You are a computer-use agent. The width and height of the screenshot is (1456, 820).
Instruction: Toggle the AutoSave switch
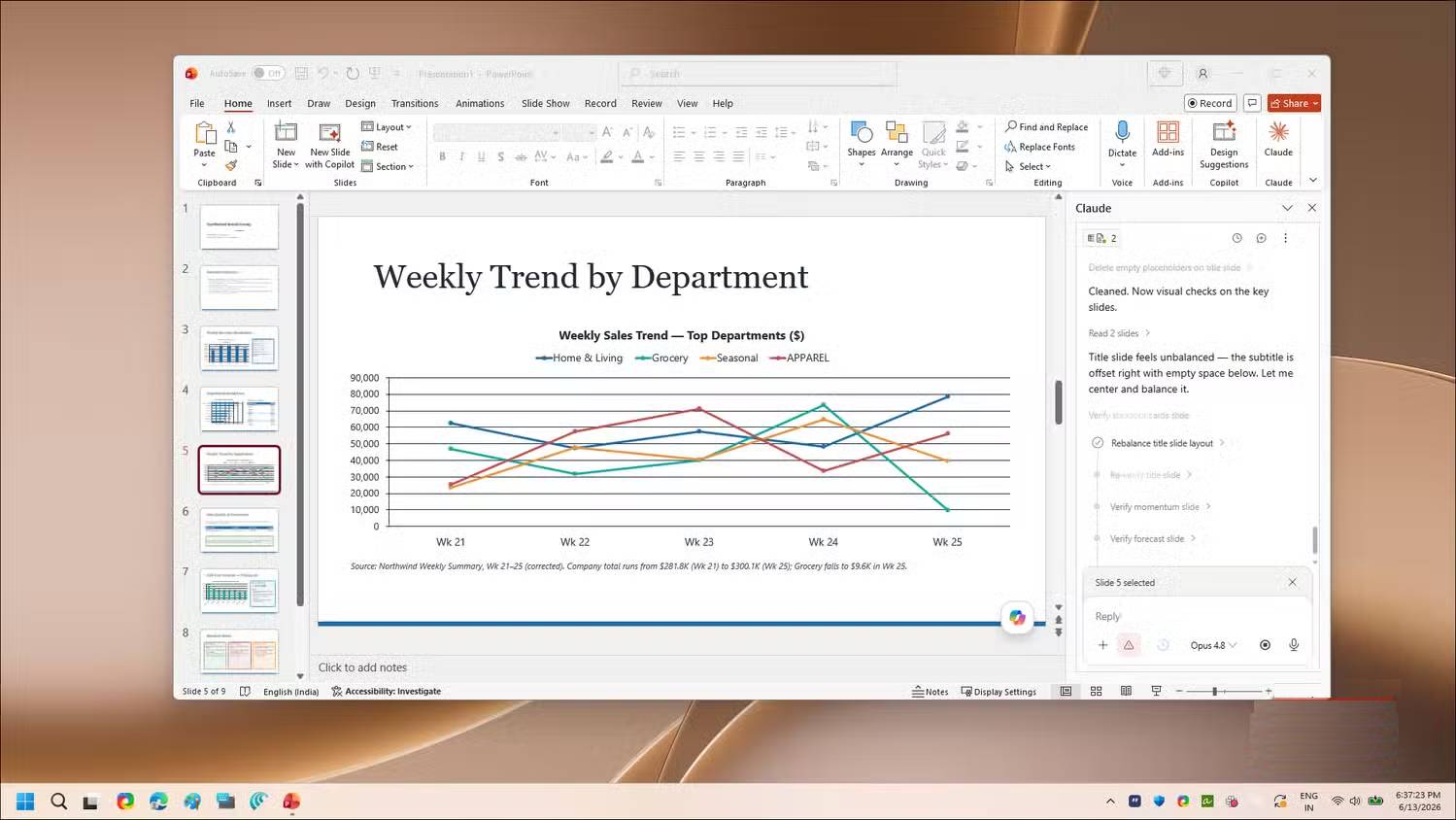[x=268, y=73]
